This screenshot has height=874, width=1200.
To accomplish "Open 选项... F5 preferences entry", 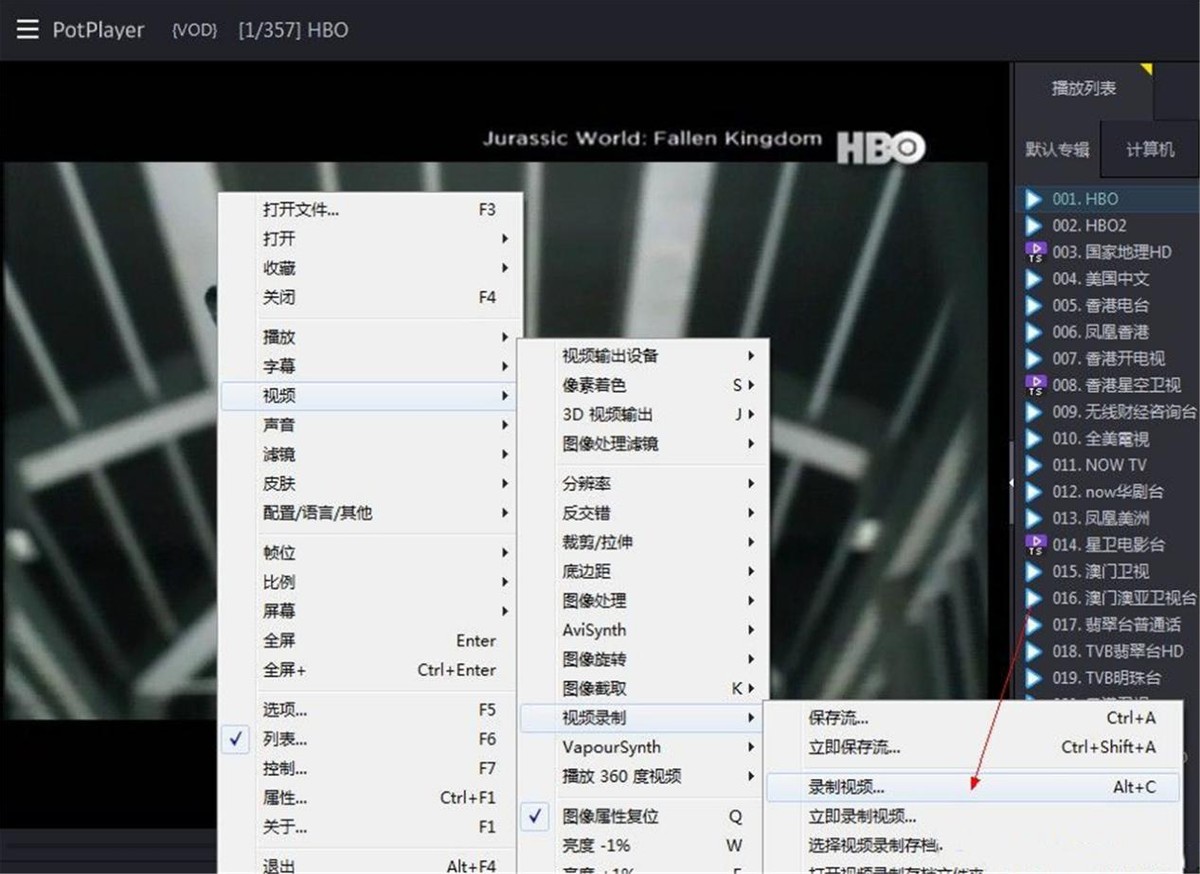I will (x=369, y=710).
